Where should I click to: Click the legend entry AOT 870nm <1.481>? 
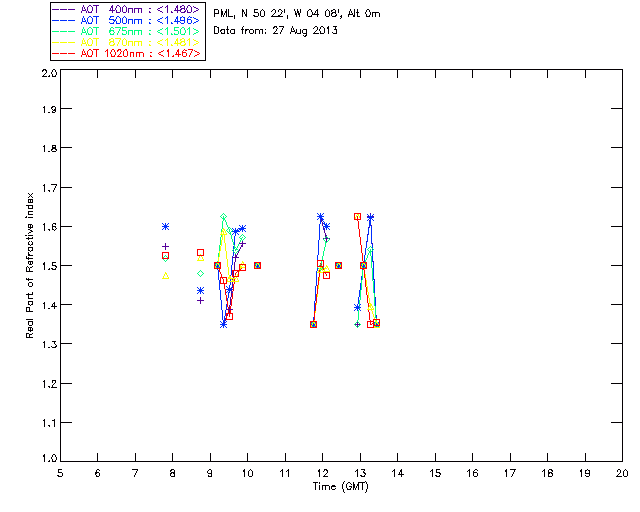click(127, 42)
